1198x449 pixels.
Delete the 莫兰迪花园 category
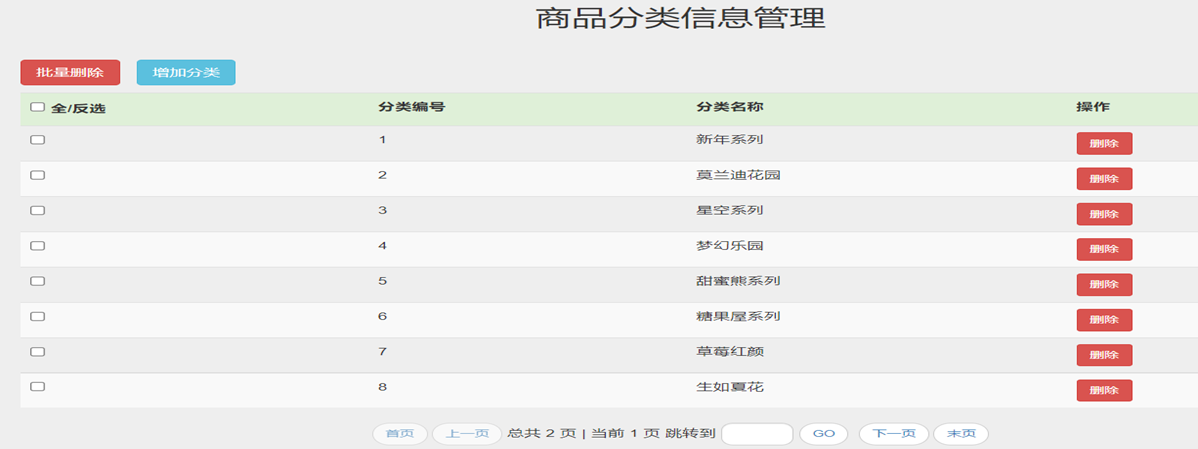(x=1104, y=179)
